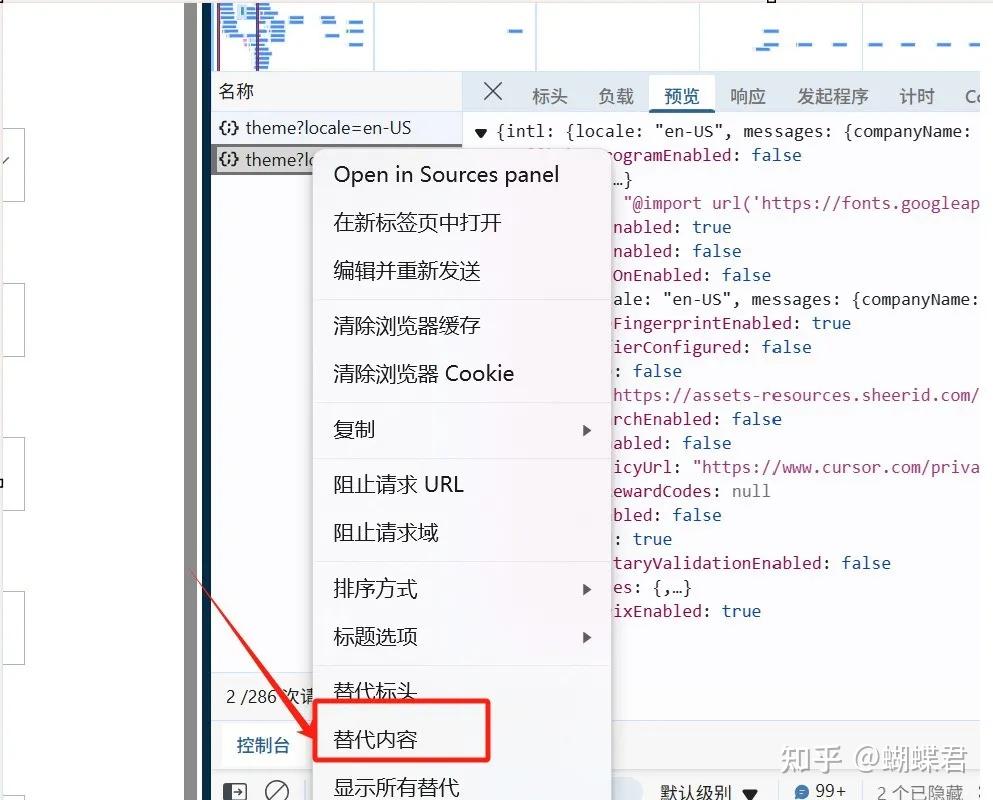Expand the 复制 submenu arrow
This screenshot has width=993, height=800.
[587, 430]
